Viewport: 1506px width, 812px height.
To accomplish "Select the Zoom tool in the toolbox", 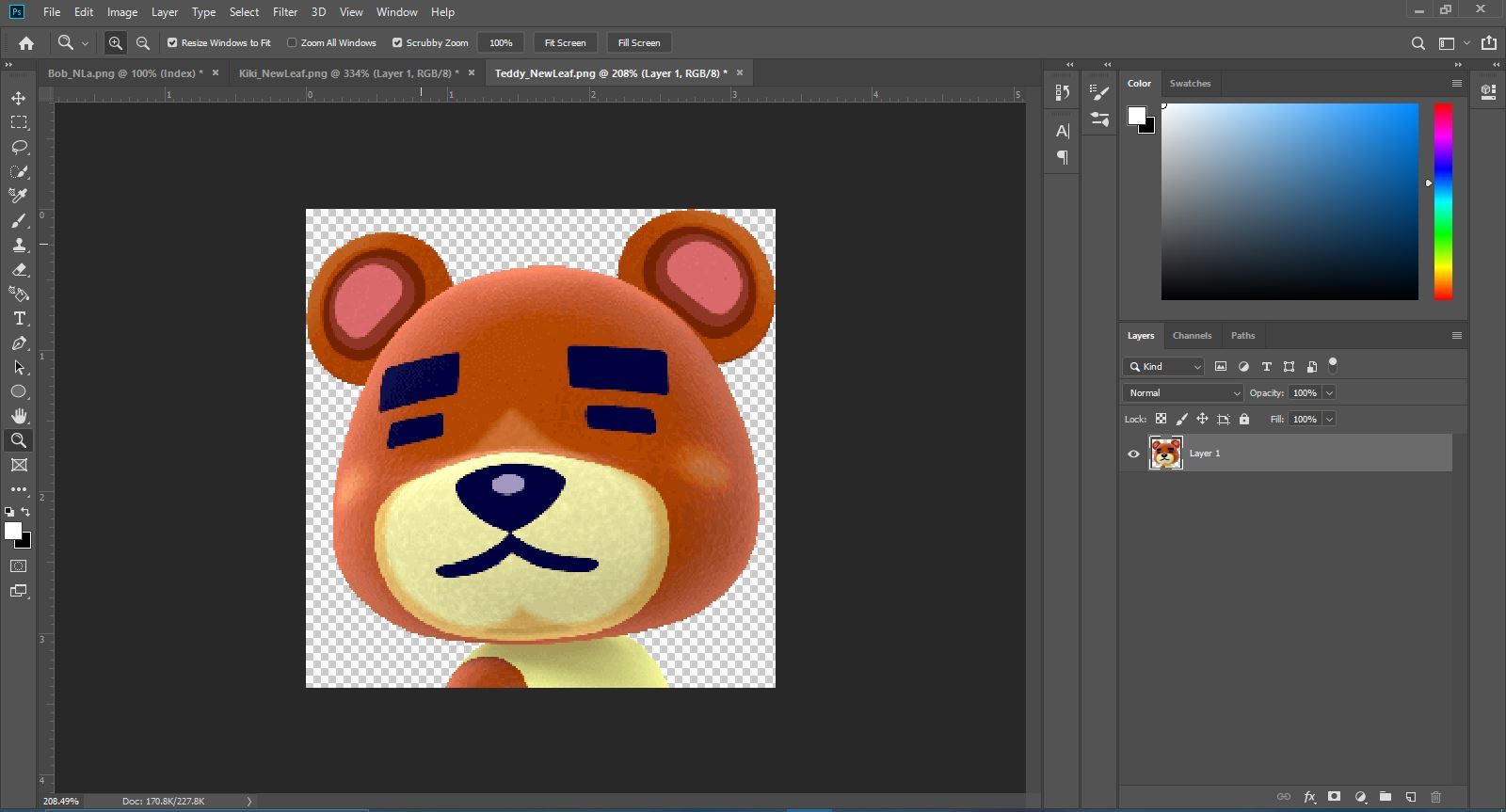I will (x=19, y=440).
